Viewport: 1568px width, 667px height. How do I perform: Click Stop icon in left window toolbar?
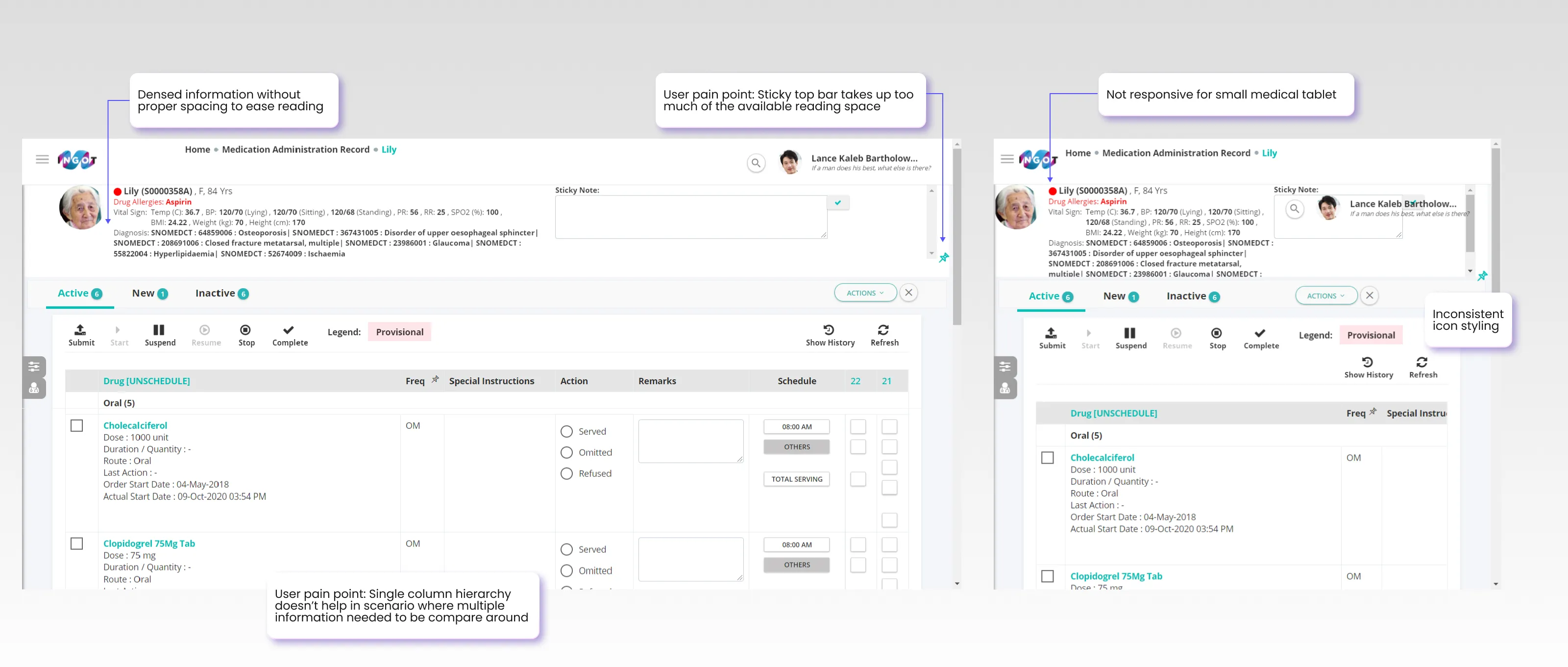click(245, 330)
